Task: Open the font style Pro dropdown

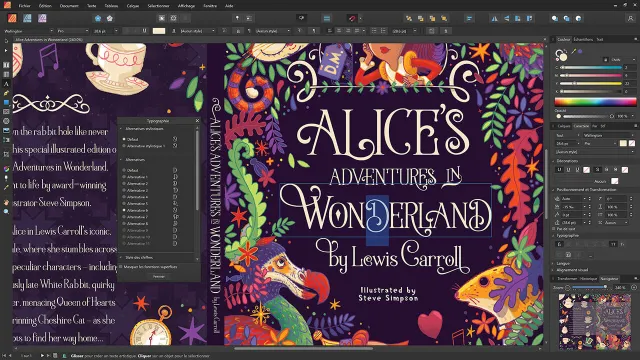Action: point(73,31)
